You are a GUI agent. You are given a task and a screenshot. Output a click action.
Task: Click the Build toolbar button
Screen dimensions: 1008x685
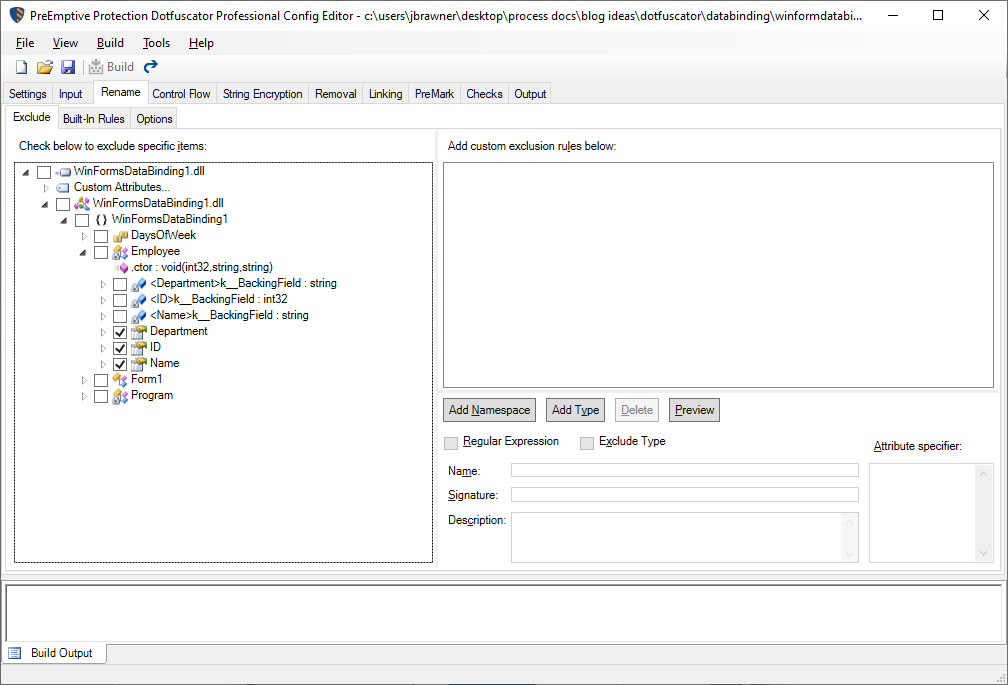pyautogui.click(x=111, y=67)
